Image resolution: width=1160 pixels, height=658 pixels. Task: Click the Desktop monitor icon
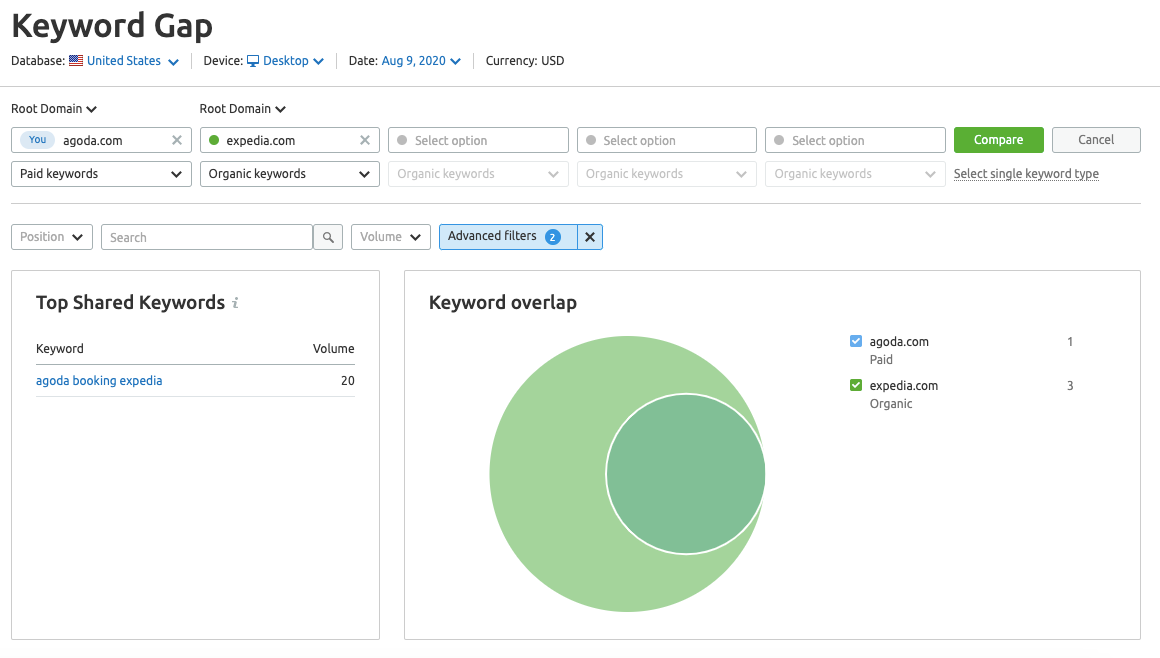253,61
